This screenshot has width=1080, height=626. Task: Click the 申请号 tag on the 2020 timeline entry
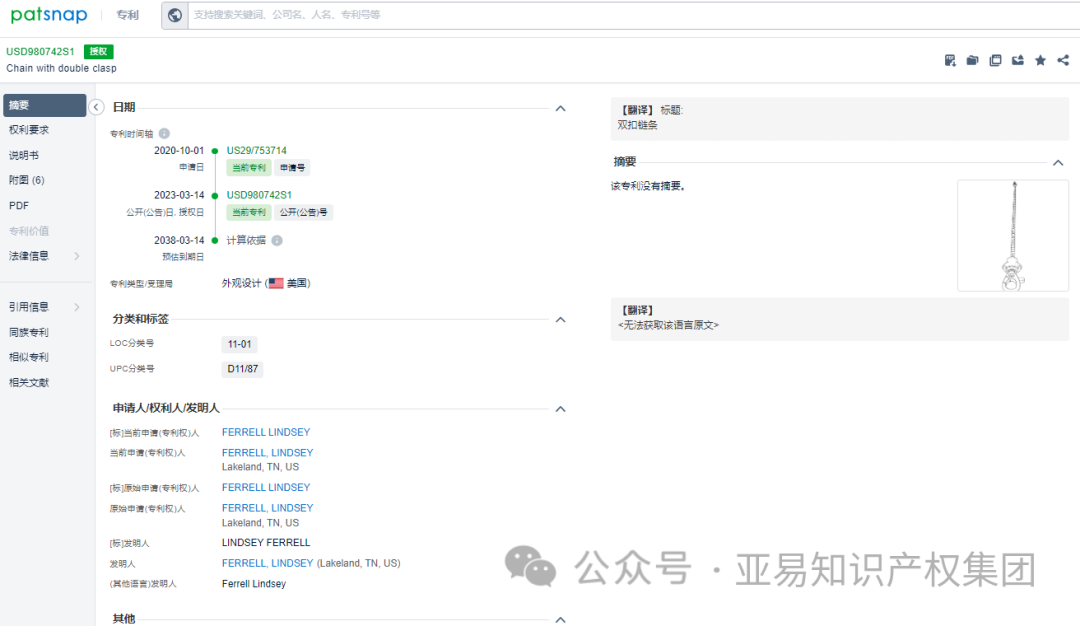click(x=290, y=167)
